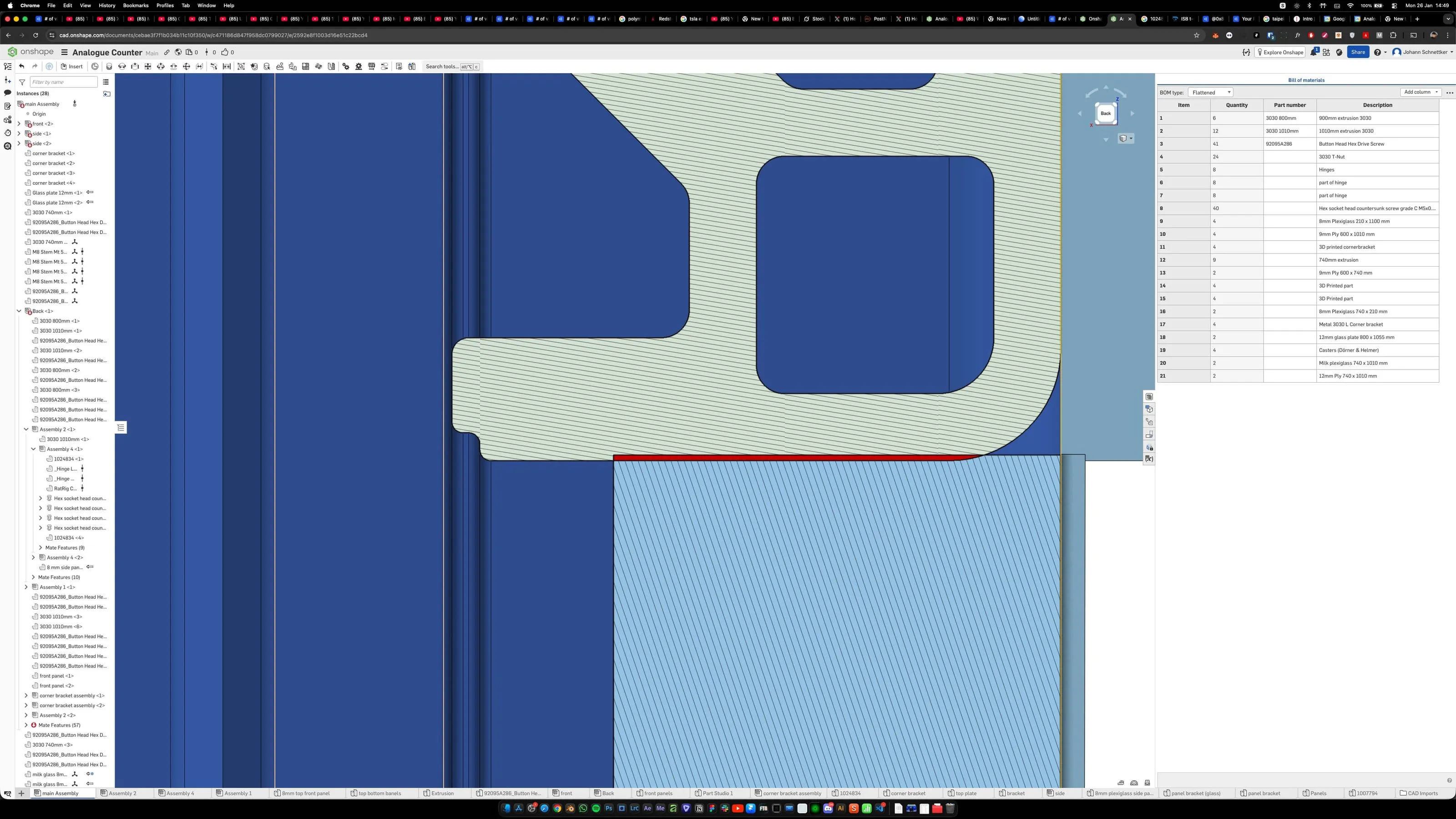
Task: Click the Mass properties scale icon
Action: pos(1147,783)
